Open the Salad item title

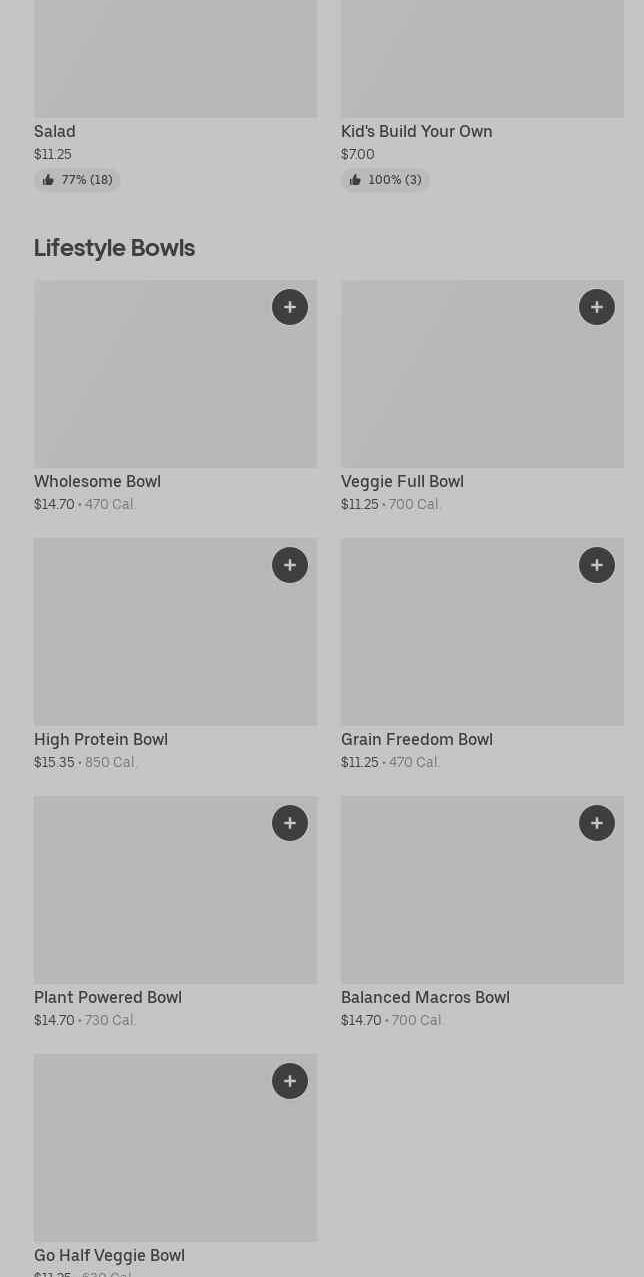(55, 131)
